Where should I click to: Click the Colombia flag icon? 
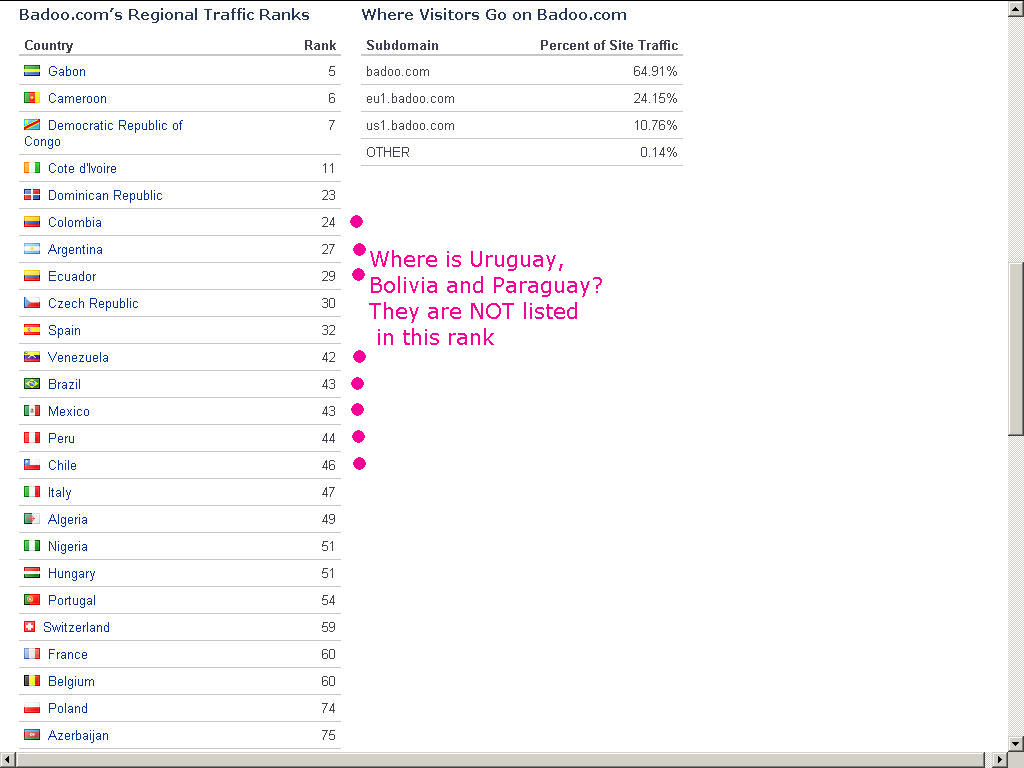32,221
